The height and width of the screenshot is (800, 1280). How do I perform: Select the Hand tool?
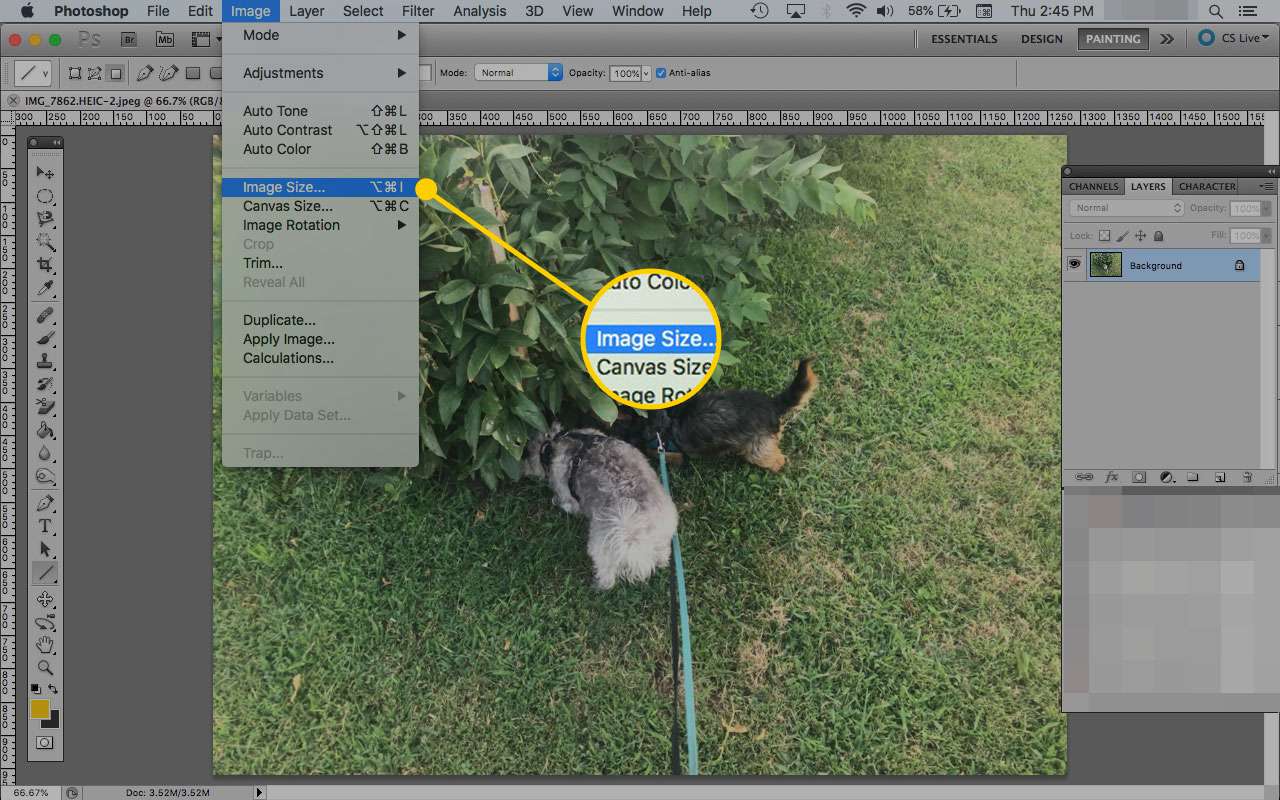pos(45,645)
